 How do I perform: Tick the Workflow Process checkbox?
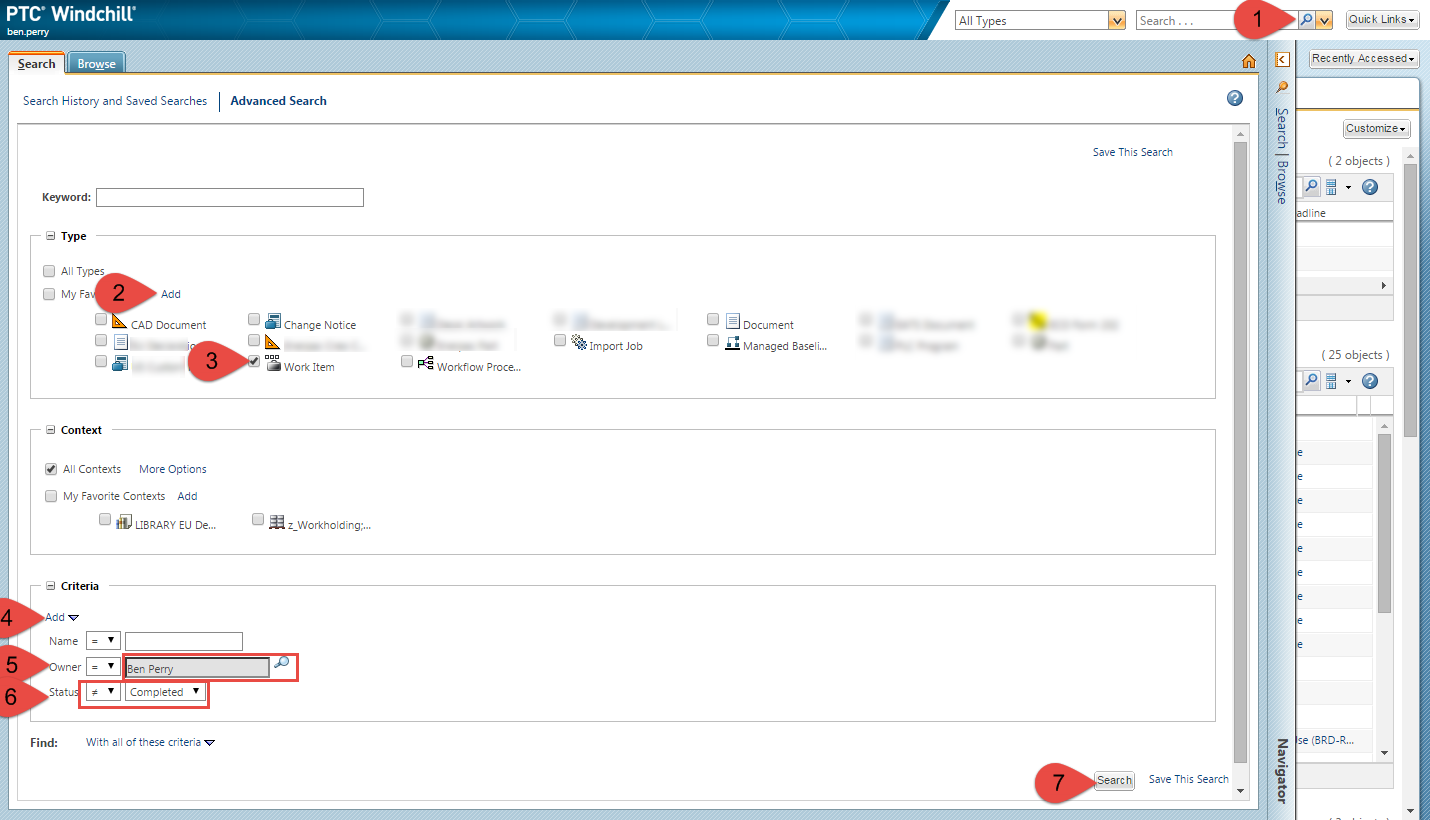click(x=407, y=361)
